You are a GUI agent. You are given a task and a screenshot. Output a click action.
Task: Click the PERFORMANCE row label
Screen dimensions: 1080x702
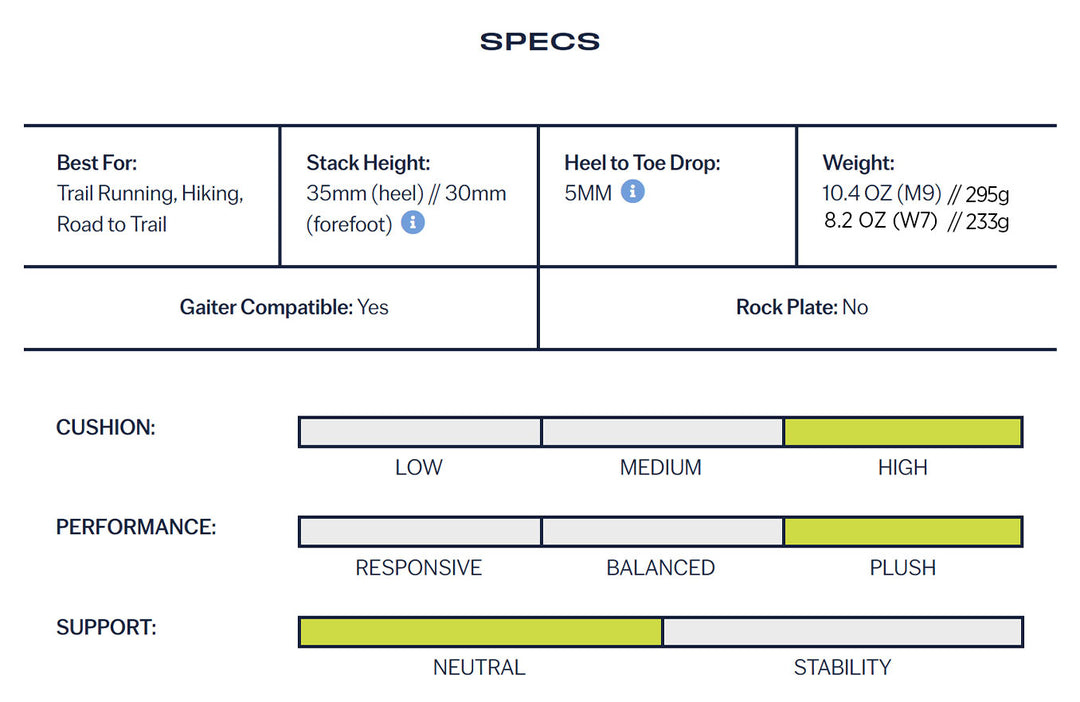[136, 527]
